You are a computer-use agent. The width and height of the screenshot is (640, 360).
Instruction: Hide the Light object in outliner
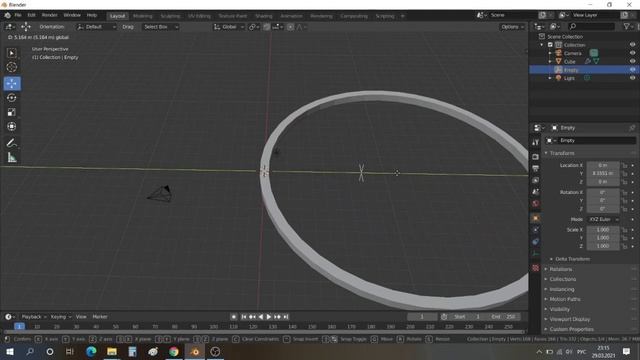pos(632,78)
